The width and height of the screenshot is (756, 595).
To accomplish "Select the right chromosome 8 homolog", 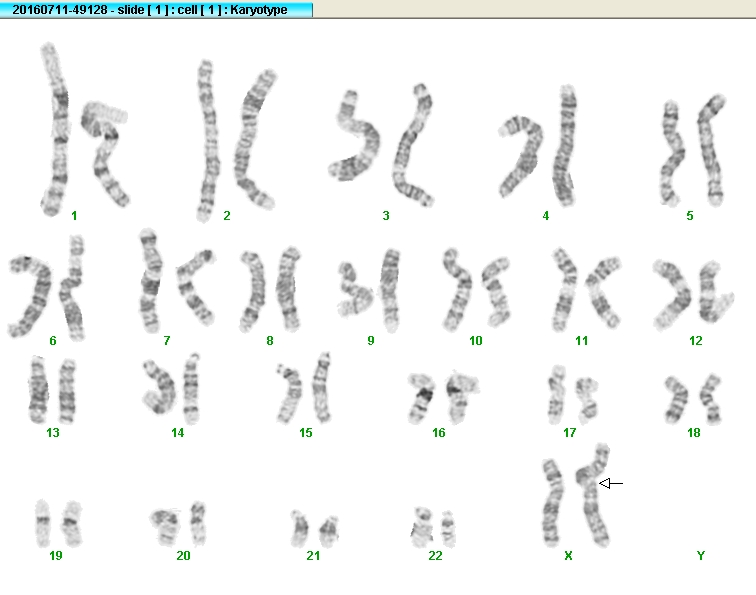I will click(288, 288).
